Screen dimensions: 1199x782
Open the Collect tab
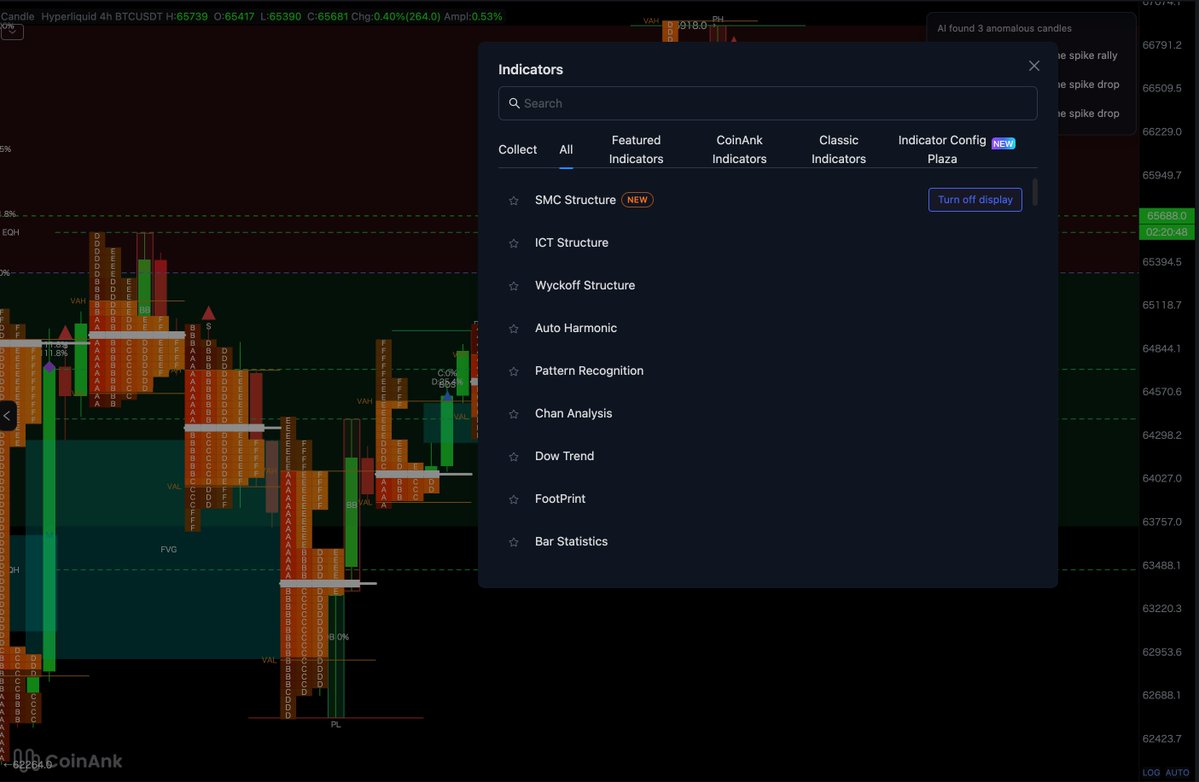tap(518, 149)
